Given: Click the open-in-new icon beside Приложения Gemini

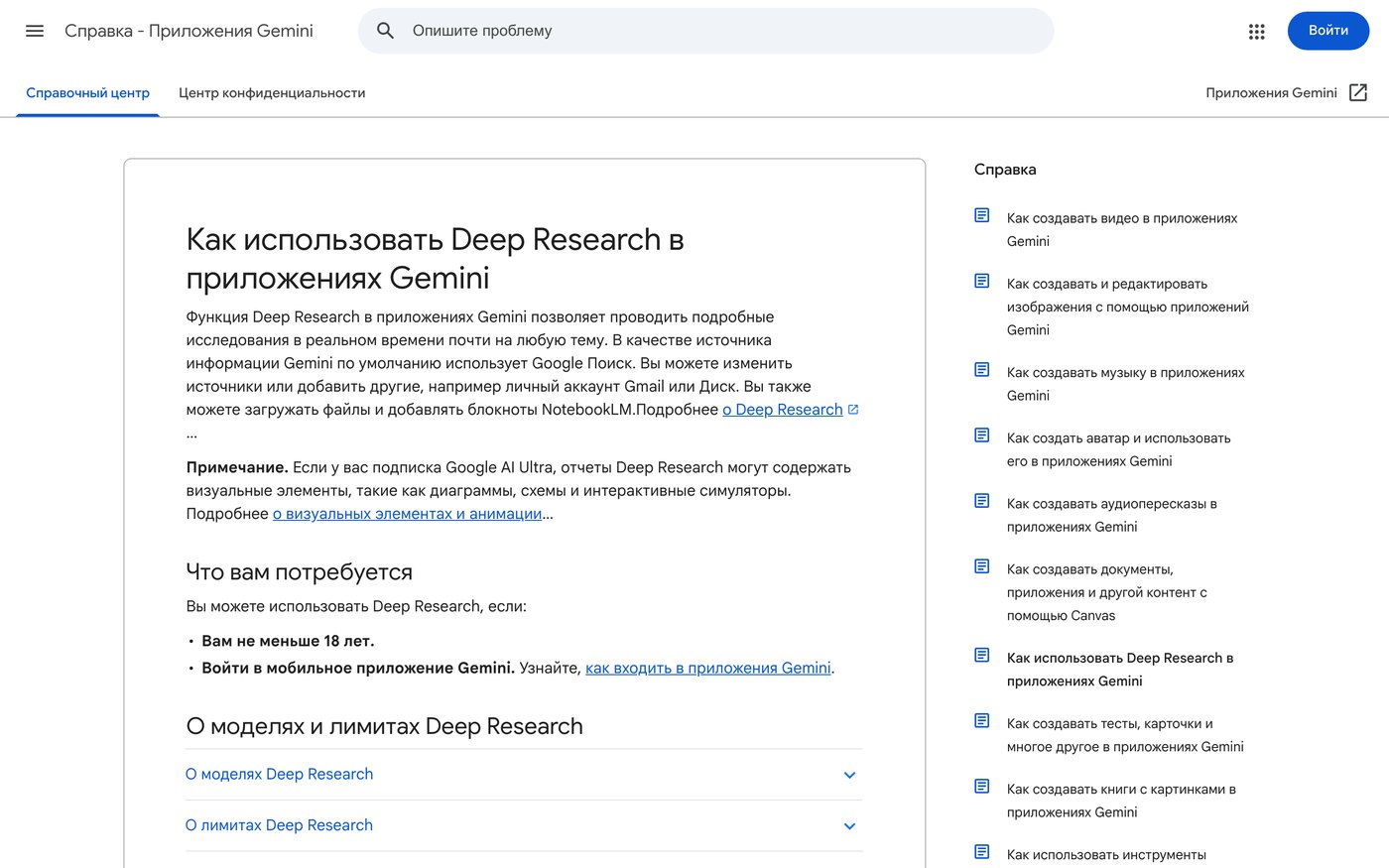Looking at the screenshot, I should [x=1358, y=92].
